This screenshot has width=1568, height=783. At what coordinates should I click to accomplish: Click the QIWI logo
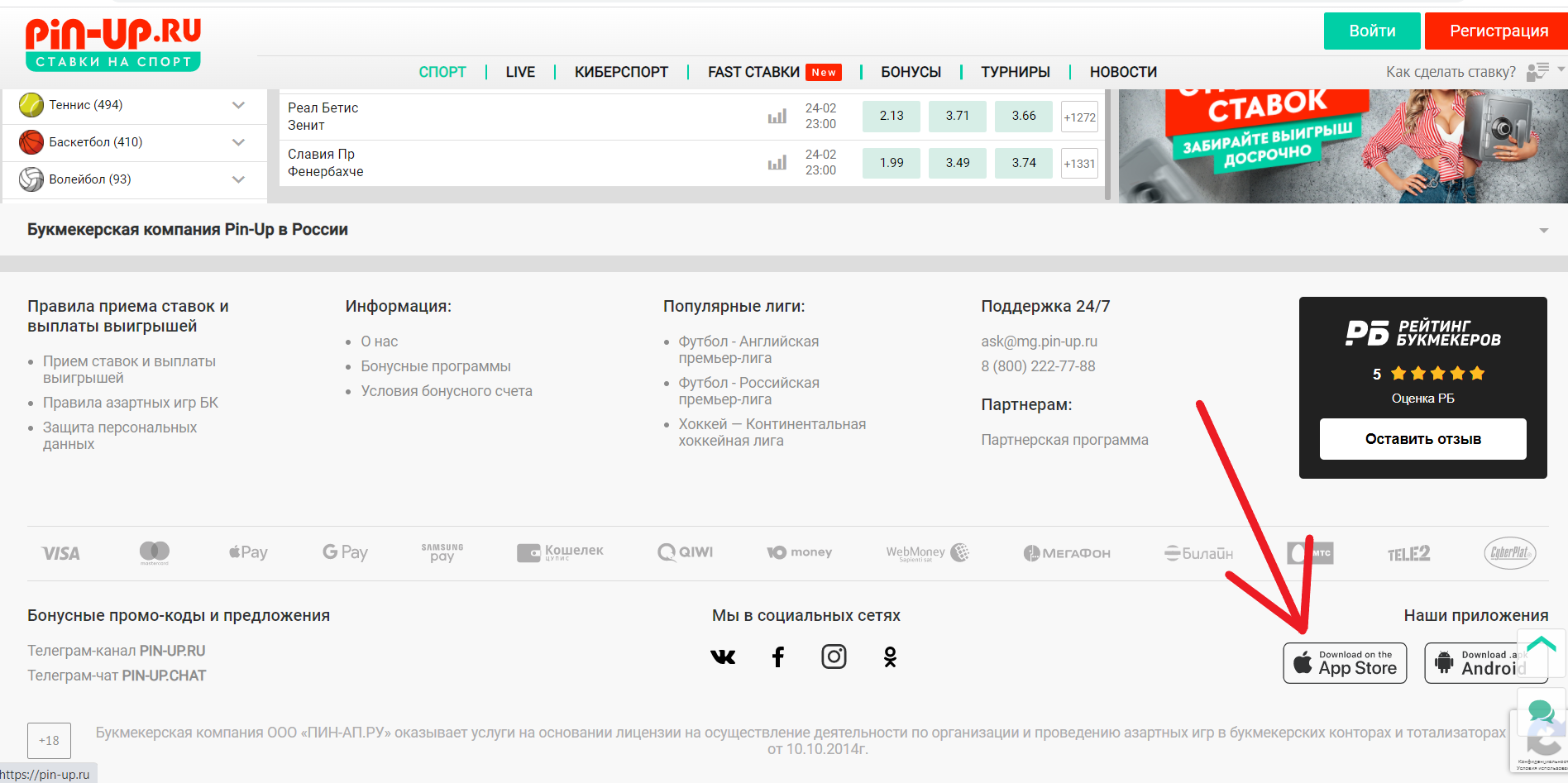[685, 552]
